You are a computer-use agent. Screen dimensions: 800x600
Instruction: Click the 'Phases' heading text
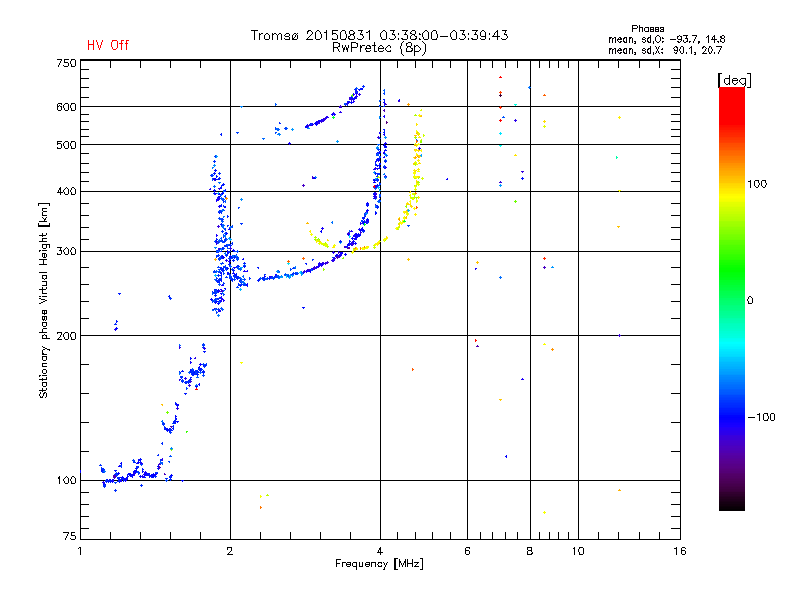click(647, 29)
